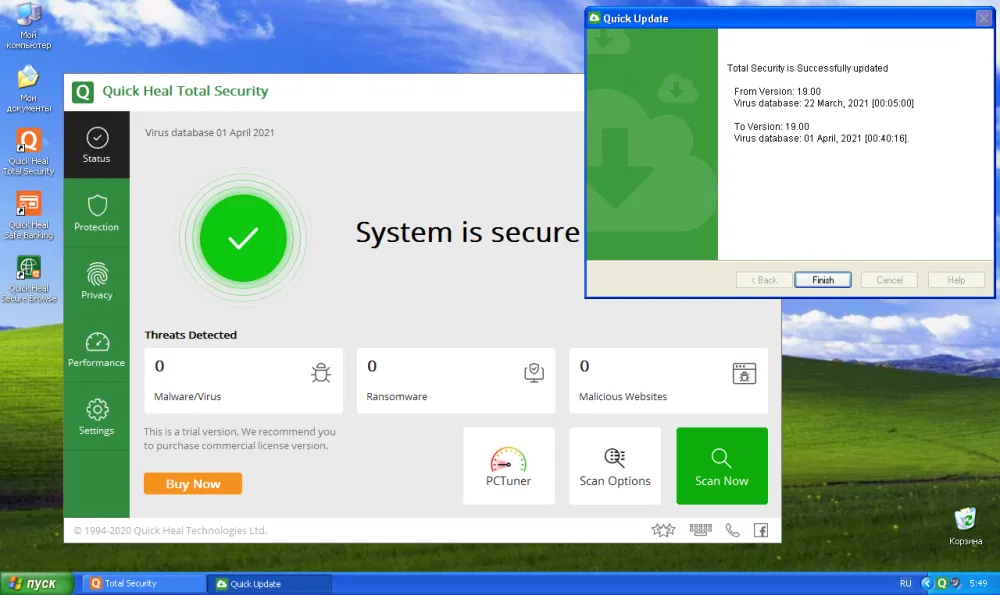Click Virus database 01 April, 2021 line in dialog

point(821,138)
